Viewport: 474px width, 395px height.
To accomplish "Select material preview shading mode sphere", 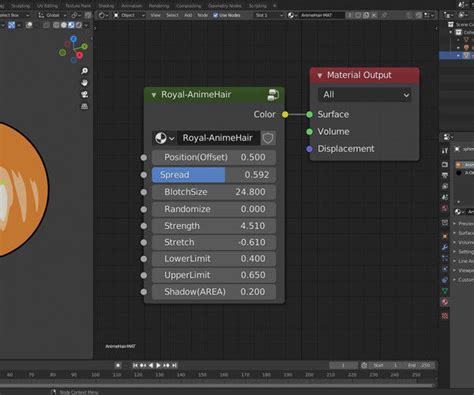I will [71, 25].
